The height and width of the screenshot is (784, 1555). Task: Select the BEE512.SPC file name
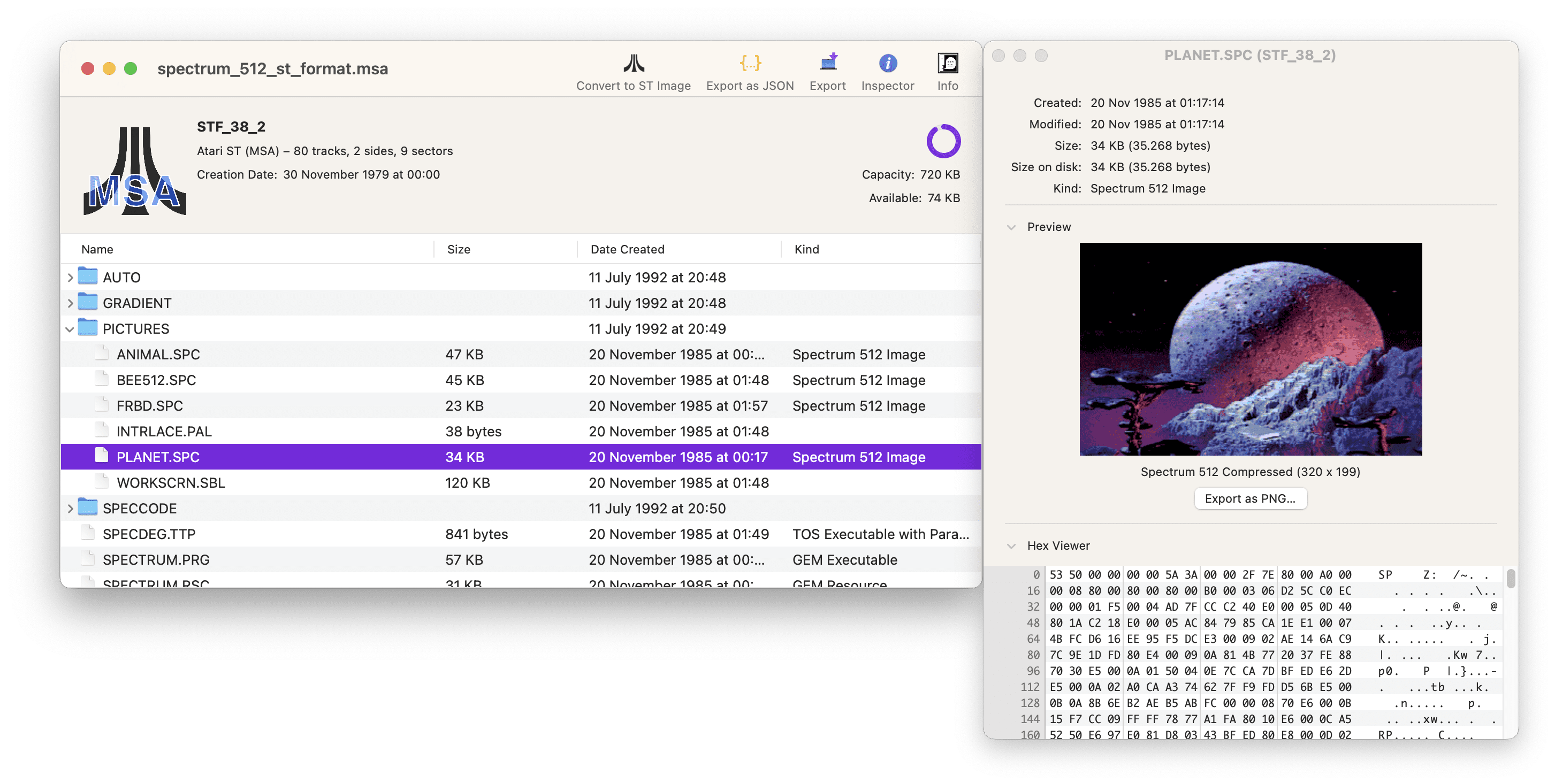pos(156,380)
